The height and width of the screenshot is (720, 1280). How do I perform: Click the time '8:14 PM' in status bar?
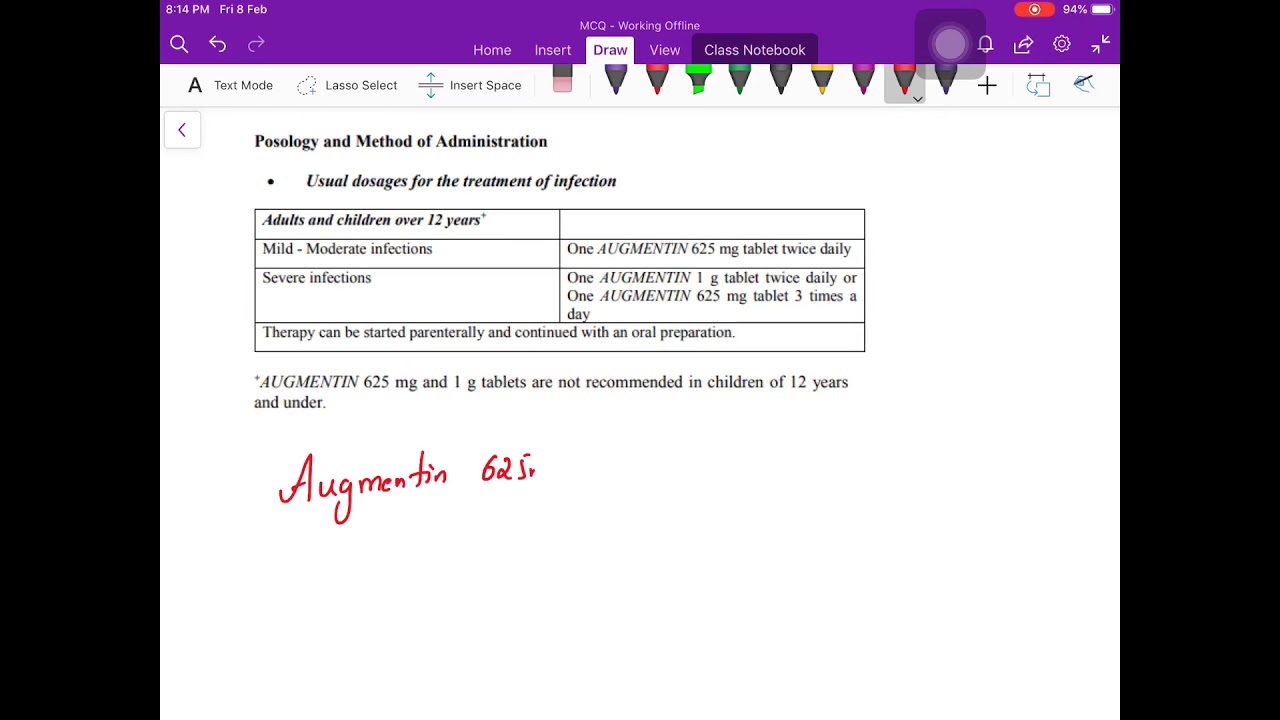tap(188, 9)
